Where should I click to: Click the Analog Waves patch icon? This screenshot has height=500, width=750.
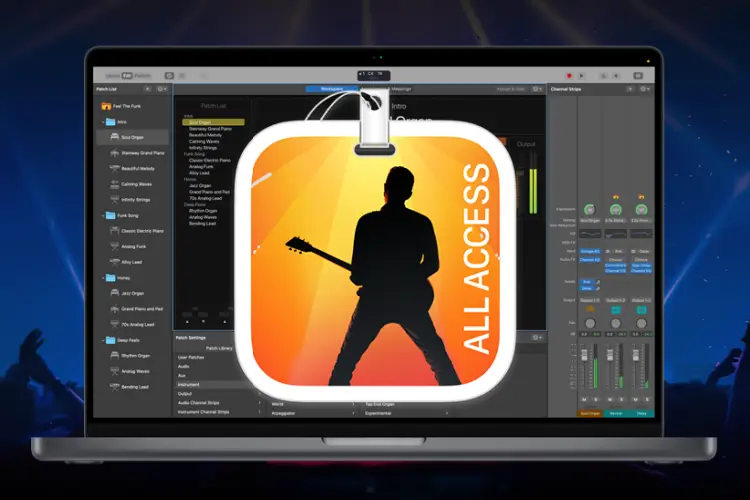(114, 371)
